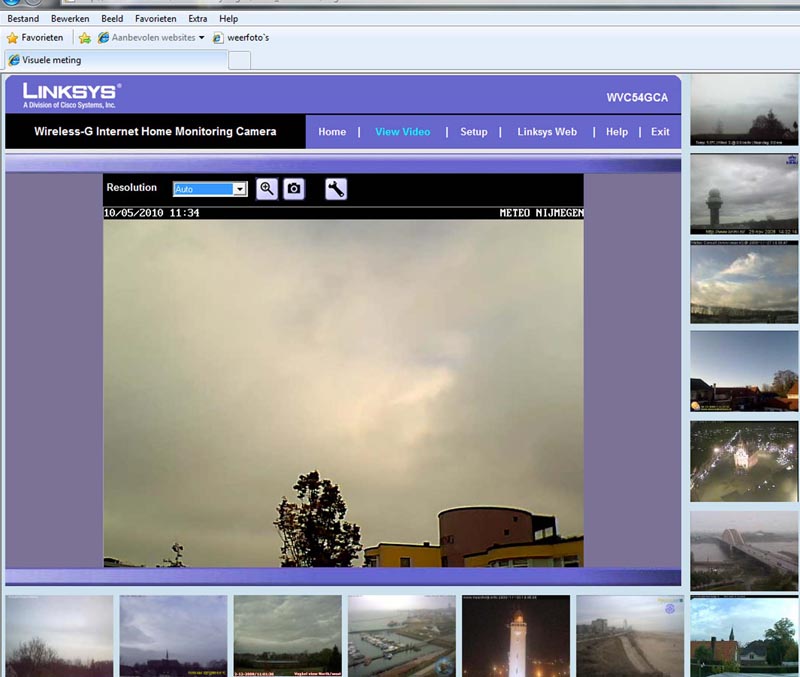The height and width of the screenshot is (677, 800).
Task: Click the Linksys Web link
Action: pyautogui.click(x=547, y=132)
